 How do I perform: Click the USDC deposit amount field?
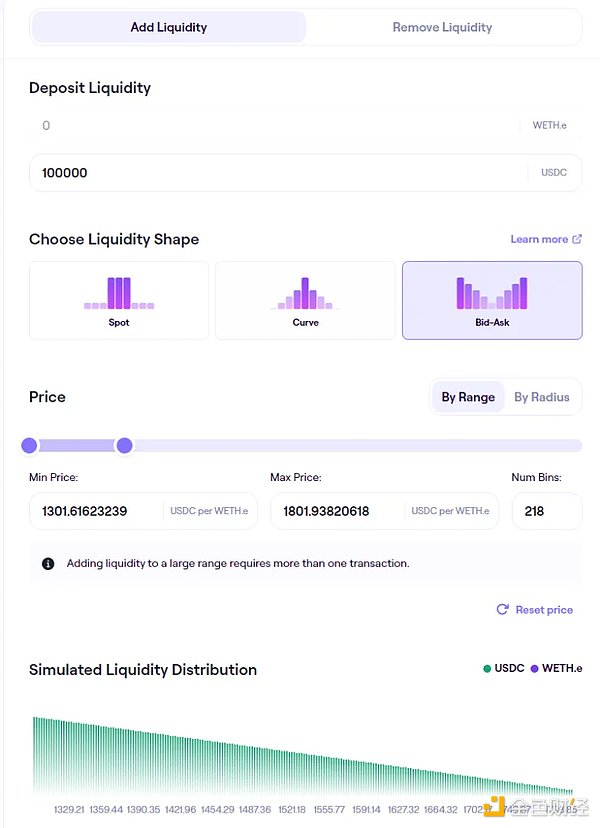click(270, 173)
